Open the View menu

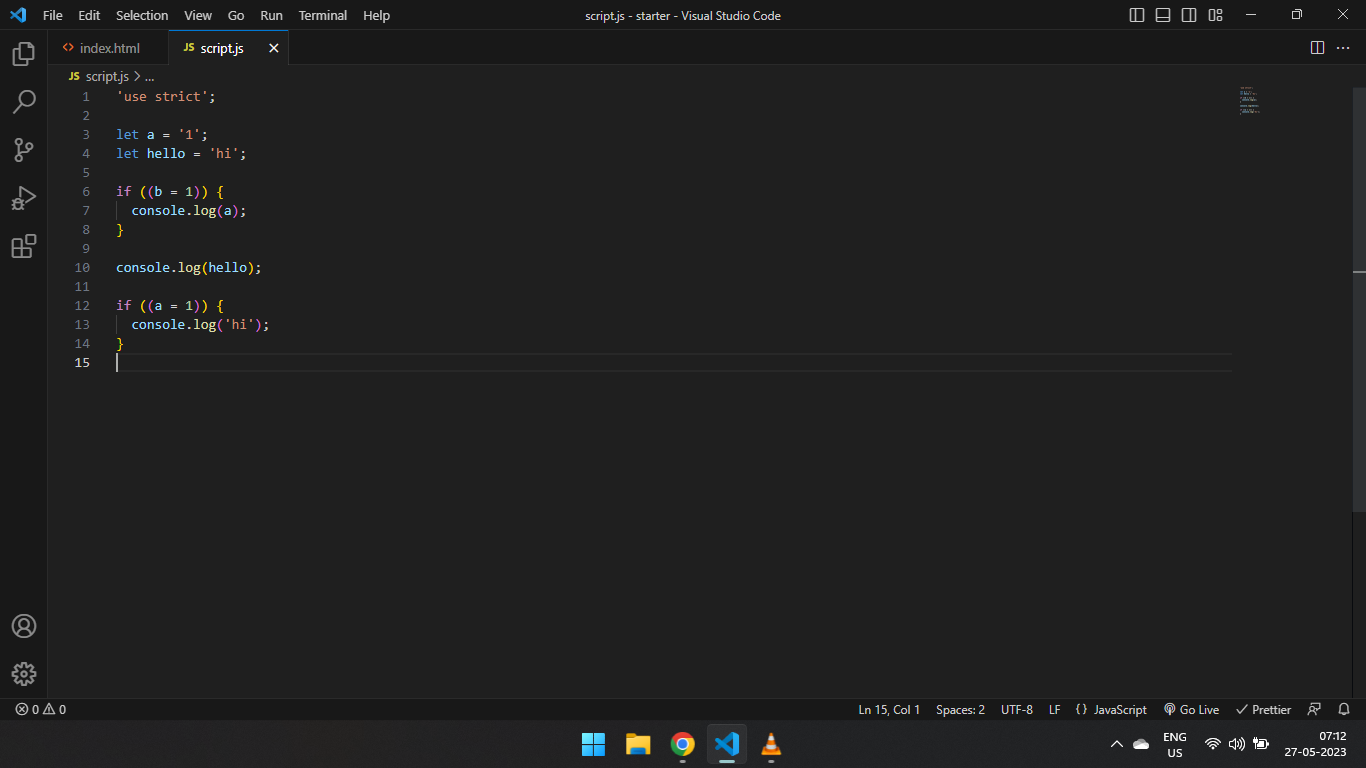click(x=198, y=15)
